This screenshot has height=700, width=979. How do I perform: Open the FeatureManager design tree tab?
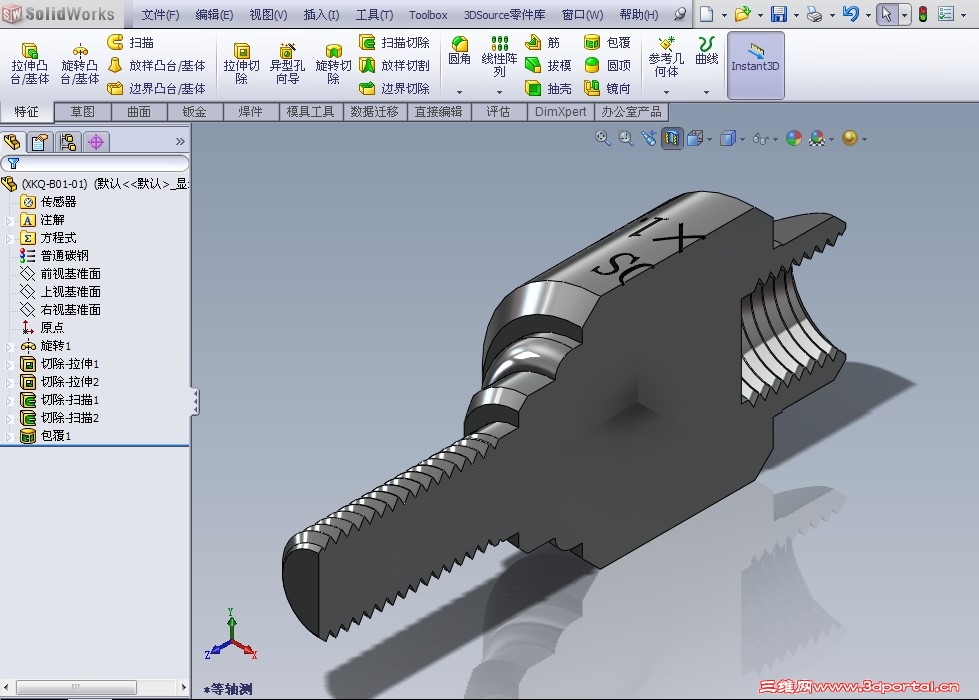[x=12, y=142]
